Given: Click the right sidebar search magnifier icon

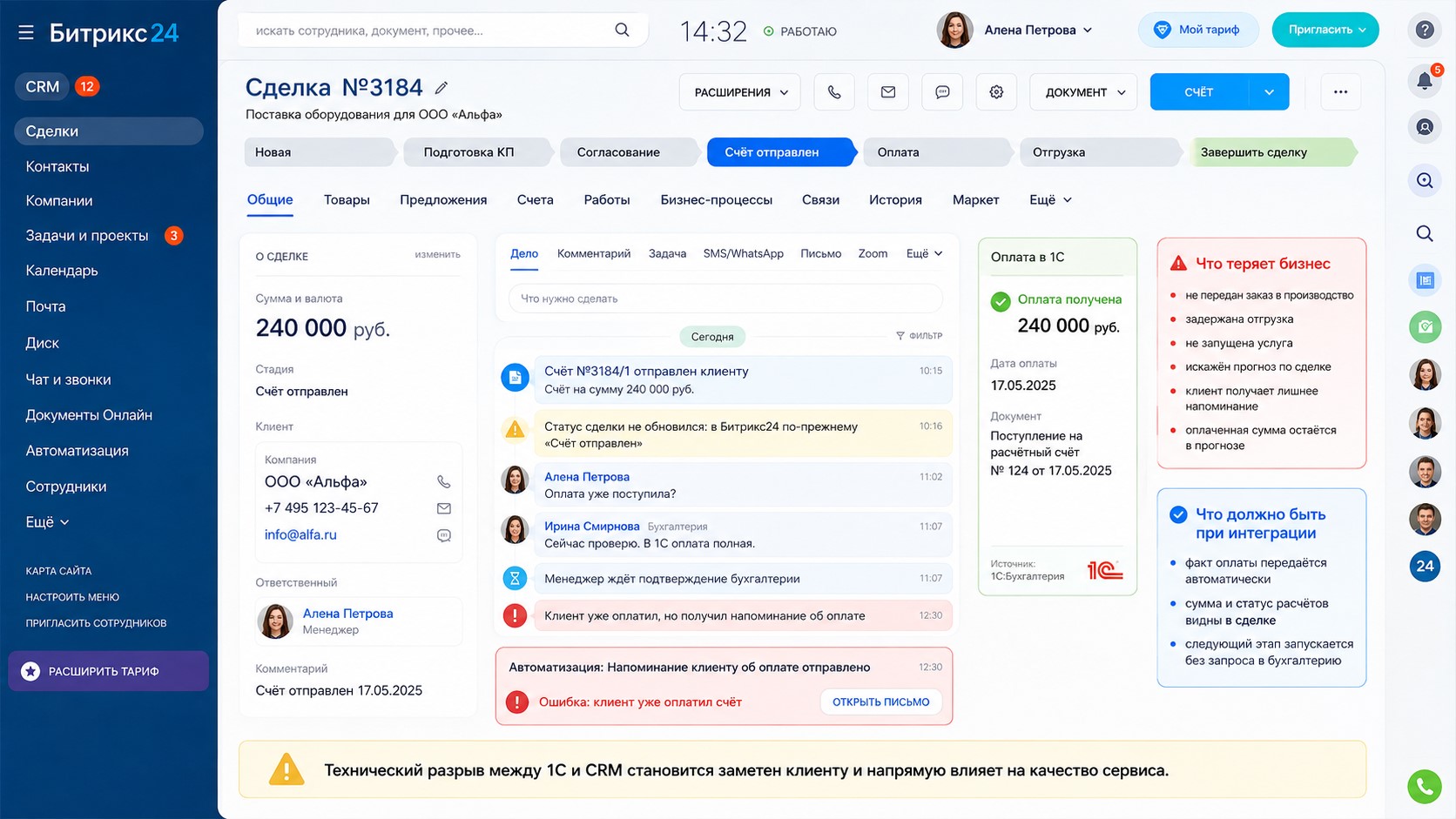Looking at the screenshot, I should 1425,233.
